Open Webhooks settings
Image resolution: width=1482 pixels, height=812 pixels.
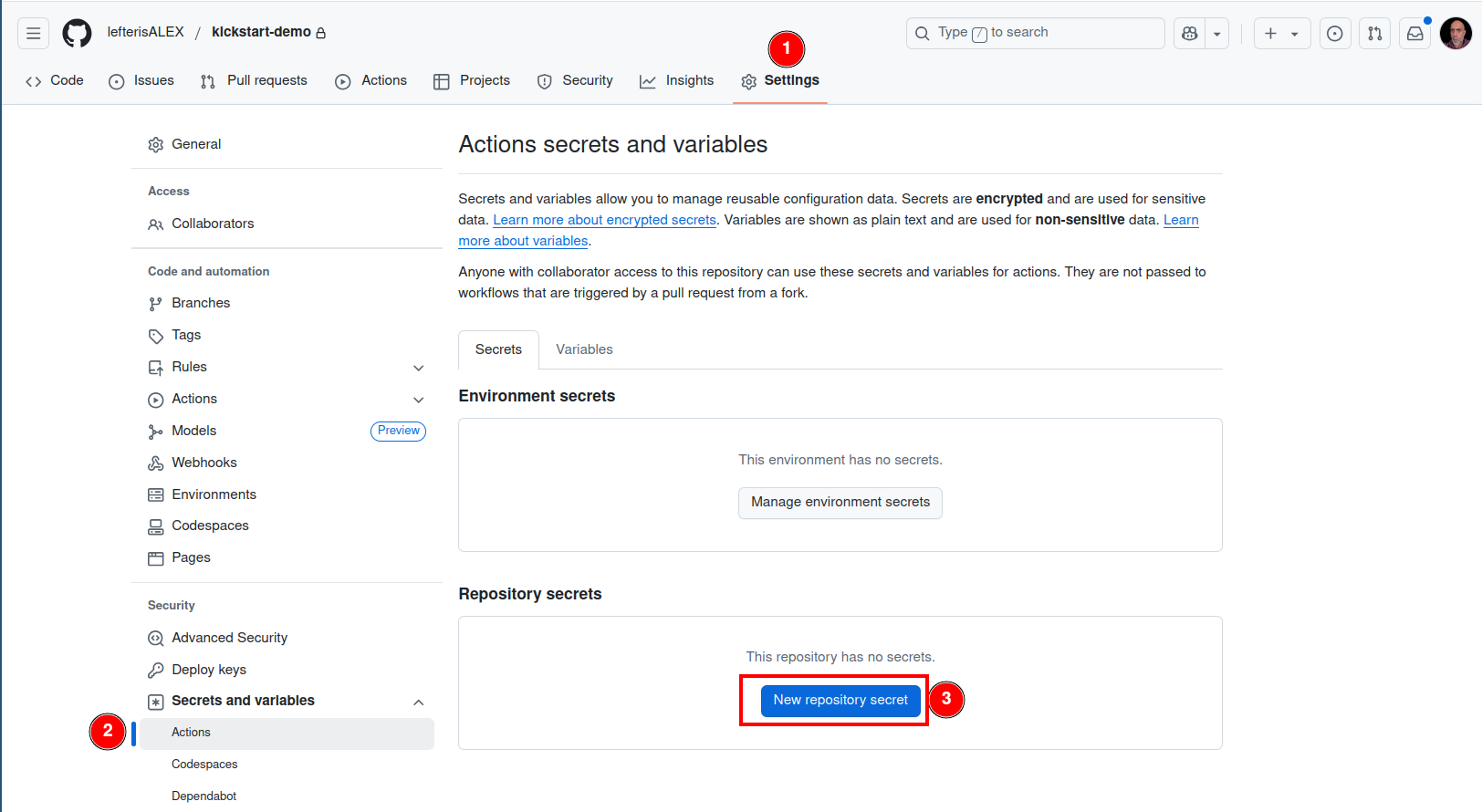287,463
